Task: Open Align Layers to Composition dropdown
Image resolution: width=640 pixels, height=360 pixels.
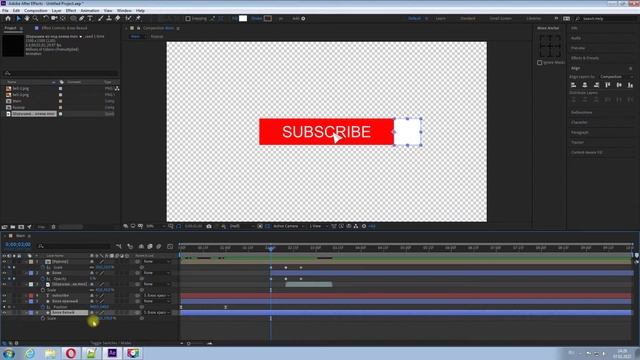Action: point(616,77)
